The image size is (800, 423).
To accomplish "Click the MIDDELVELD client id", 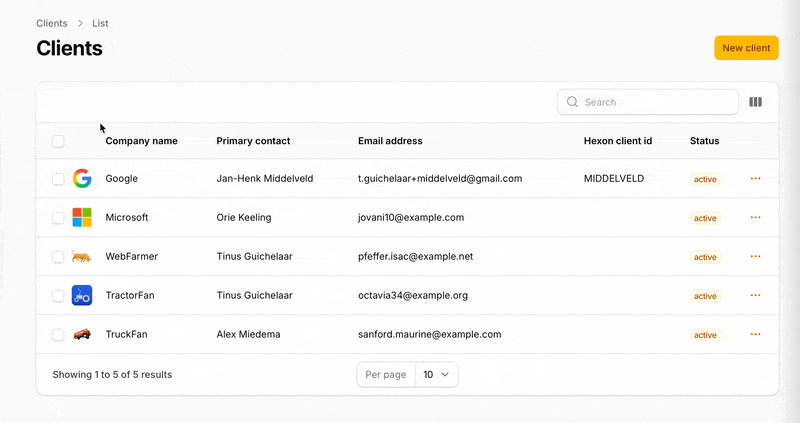I will pos(614,179).
